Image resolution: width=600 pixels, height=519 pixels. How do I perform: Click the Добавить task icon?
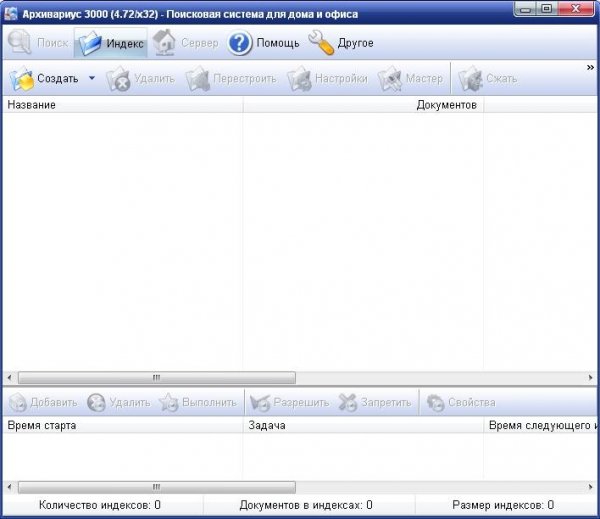18,403
